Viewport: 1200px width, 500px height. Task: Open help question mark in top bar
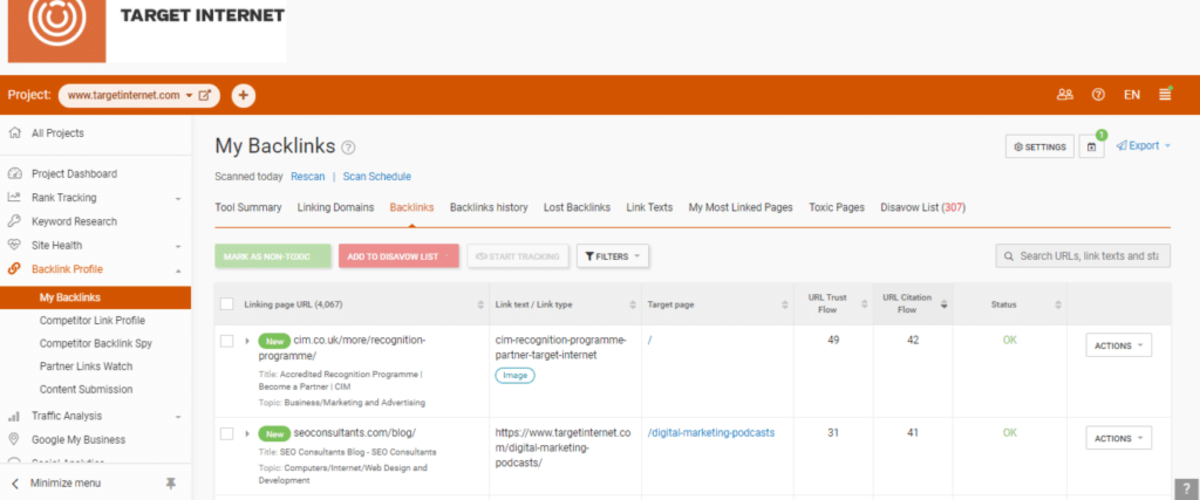(1098, 95)
